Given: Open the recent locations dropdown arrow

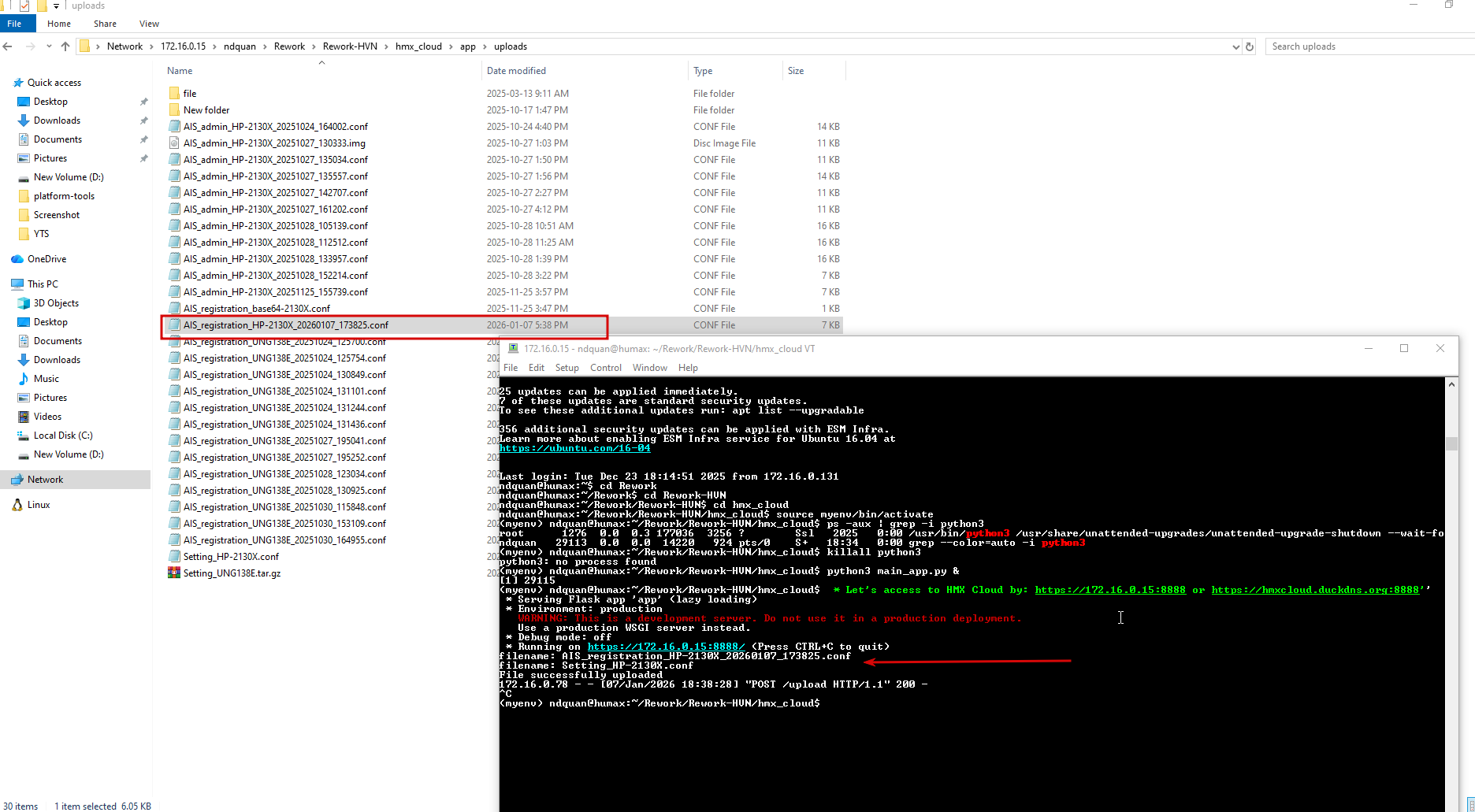Looking at the screenshot, I should pos(49,46).
